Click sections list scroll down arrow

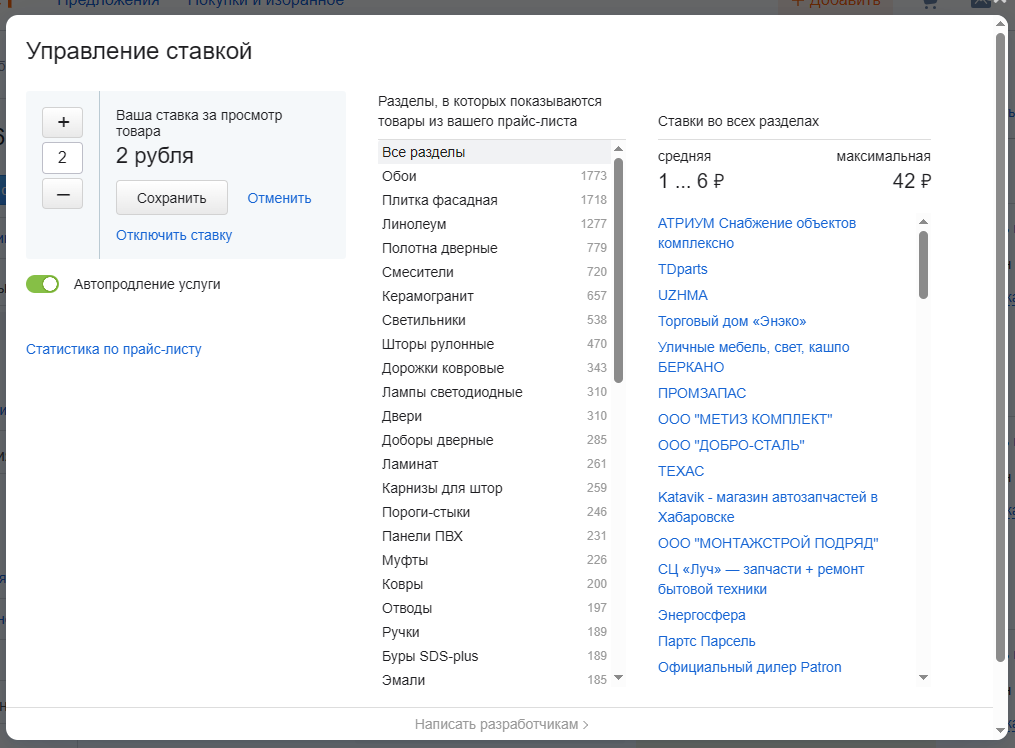click(x=618, y=677)
